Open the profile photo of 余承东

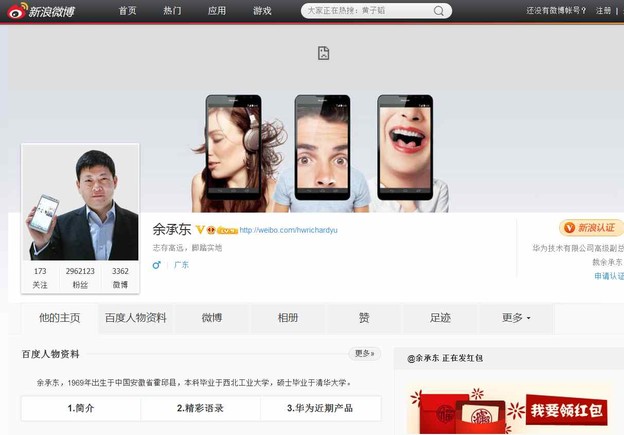click(x=80, y=202)
